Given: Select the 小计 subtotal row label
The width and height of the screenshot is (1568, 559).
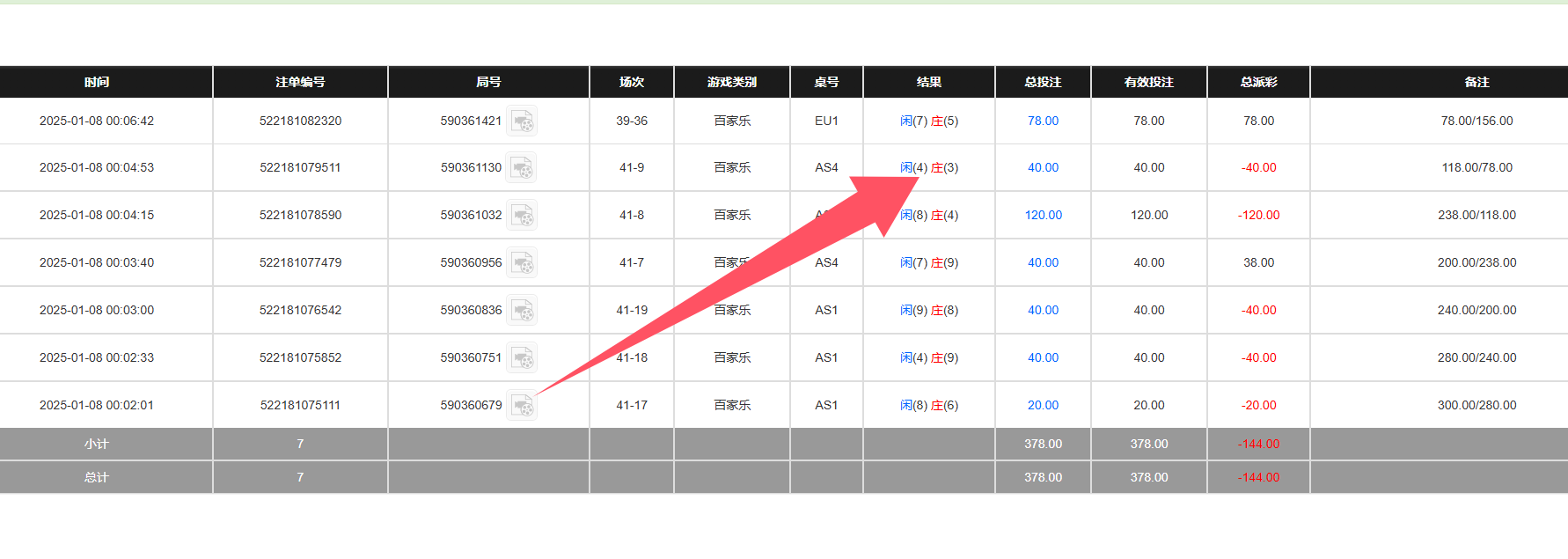Looking at the screenshot, I should [97, 445].
